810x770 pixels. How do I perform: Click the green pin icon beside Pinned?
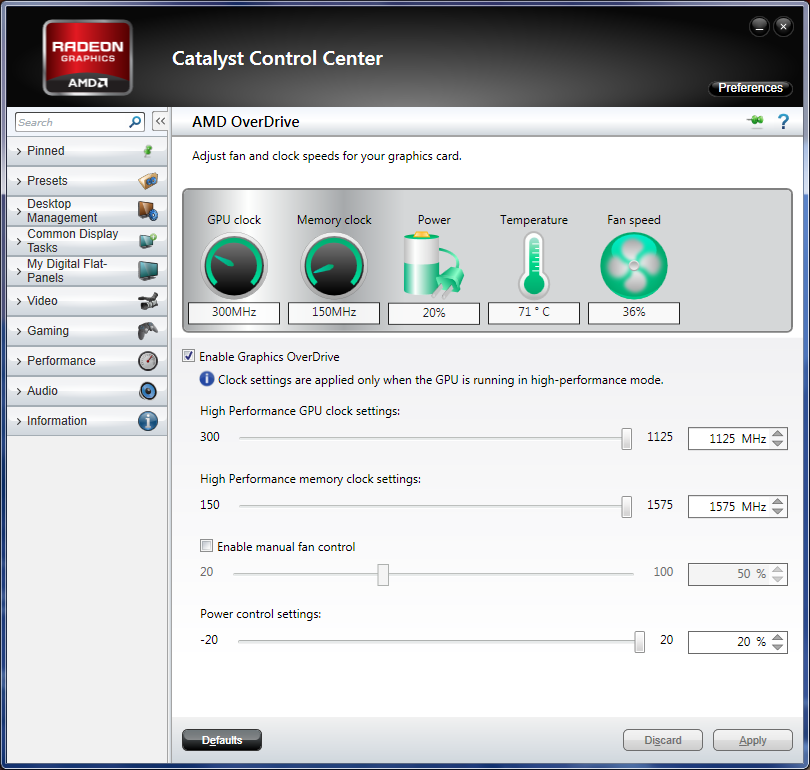148,150
